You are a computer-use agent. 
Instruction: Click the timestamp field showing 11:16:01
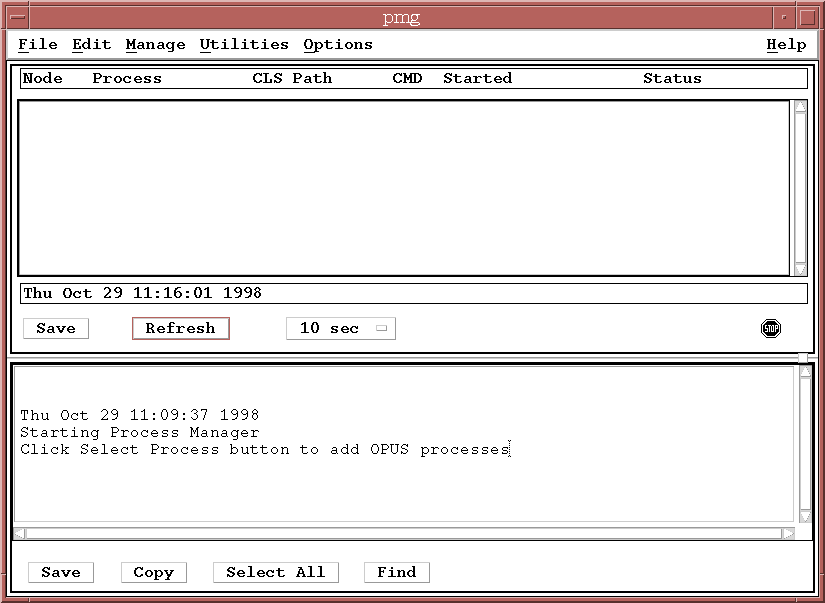tap(413, 293)
